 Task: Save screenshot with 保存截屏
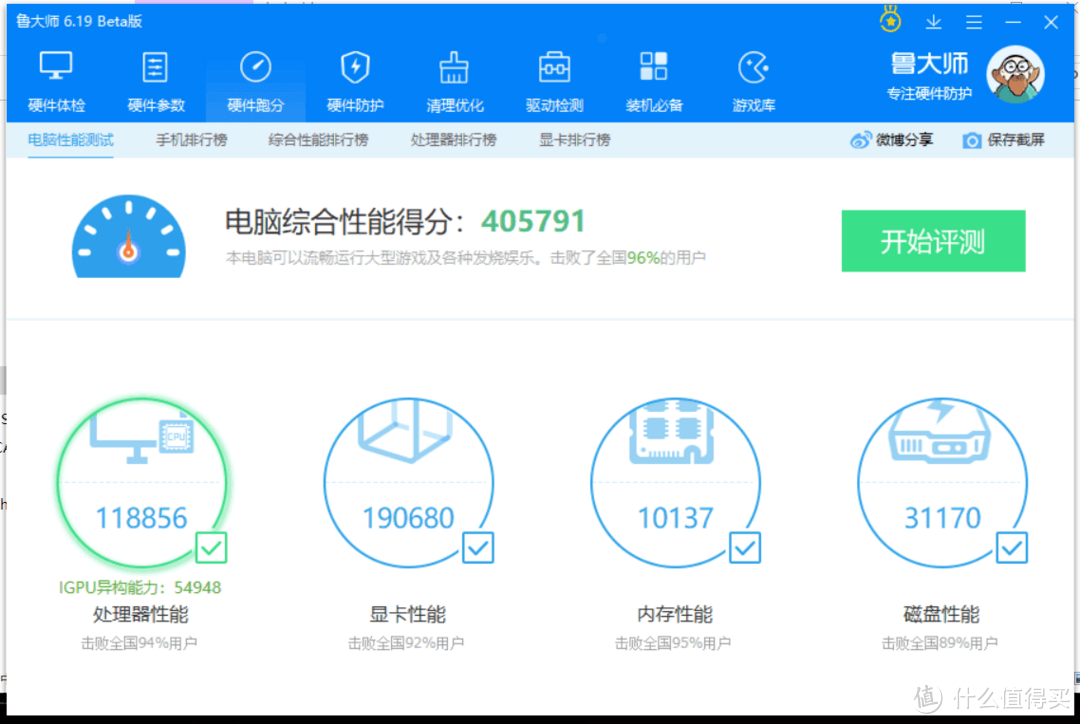(x=1004, y=141)
